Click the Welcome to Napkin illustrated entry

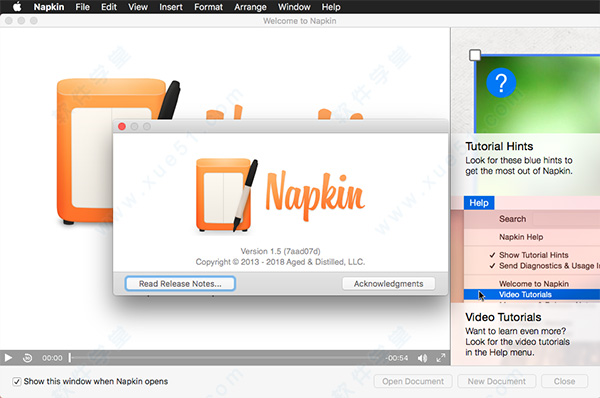pos(534,284)
